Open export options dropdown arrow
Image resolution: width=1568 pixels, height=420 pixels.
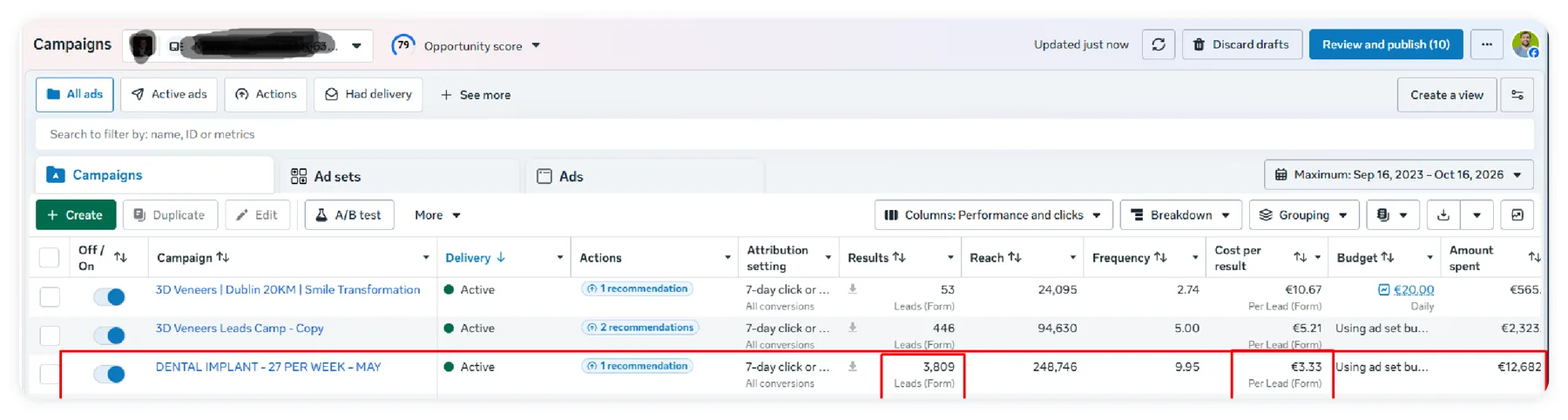click(1477, 215)
